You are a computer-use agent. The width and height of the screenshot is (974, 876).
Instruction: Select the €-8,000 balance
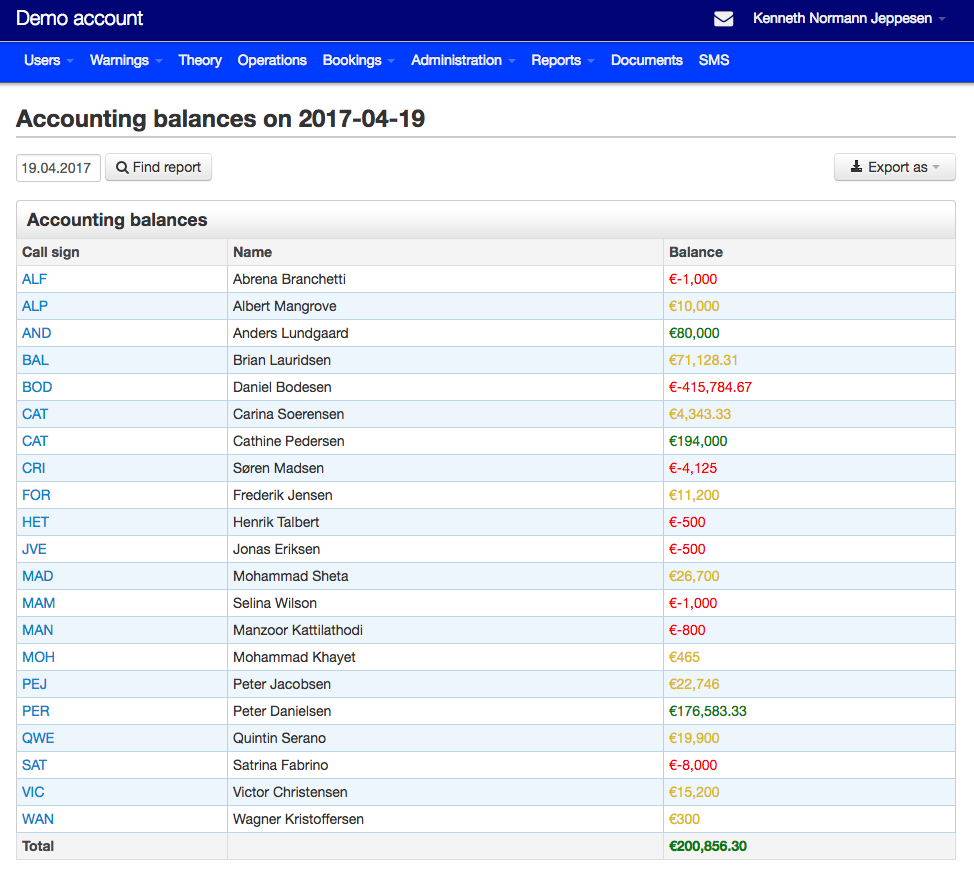pyautogui.click(x=693, y=765)
